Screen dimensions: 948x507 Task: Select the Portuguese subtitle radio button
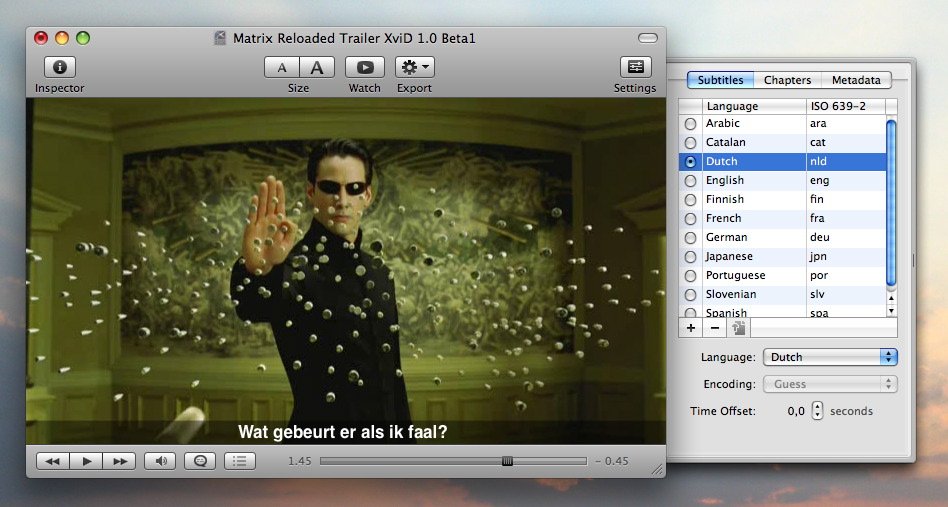tap(690, 276)
